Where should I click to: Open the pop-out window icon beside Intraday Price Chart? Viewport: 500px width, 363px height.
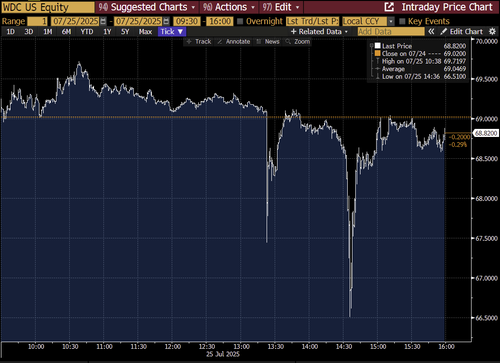[x=389, y=7]
